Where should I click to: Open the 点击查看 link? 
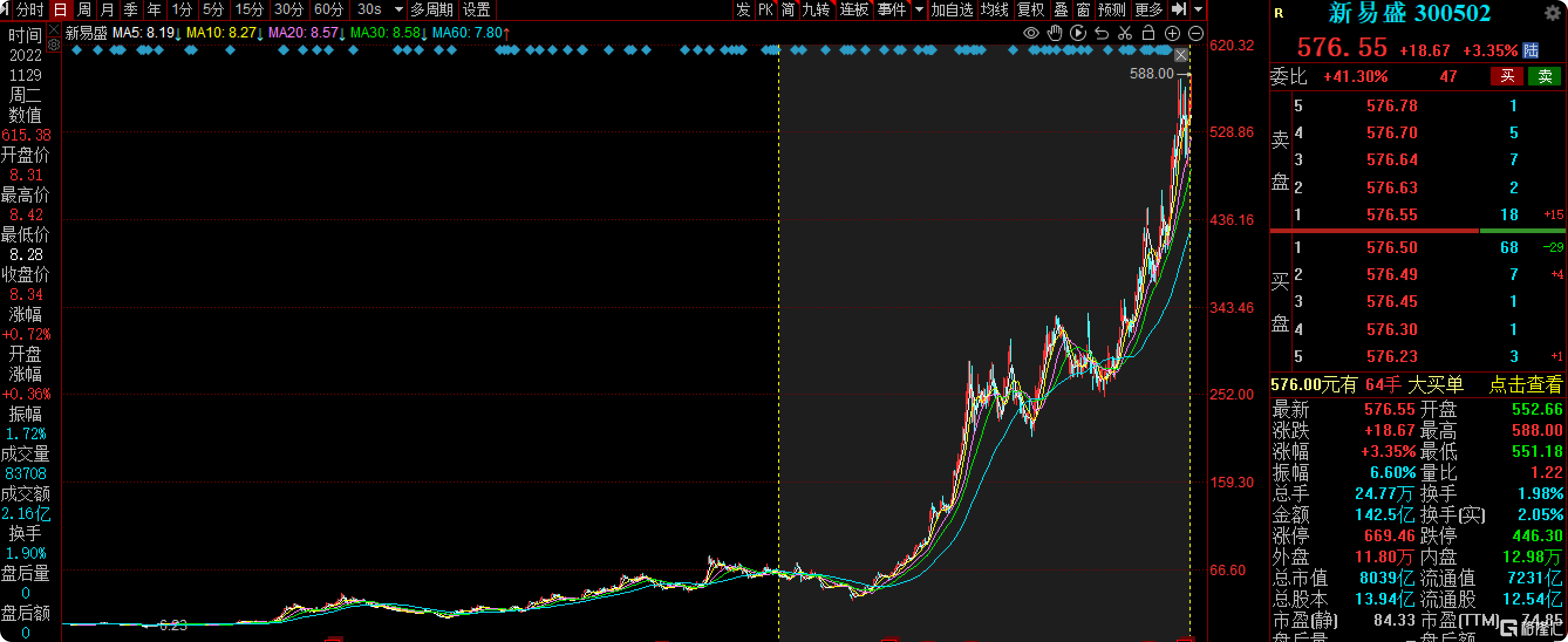coord(1525,385)
